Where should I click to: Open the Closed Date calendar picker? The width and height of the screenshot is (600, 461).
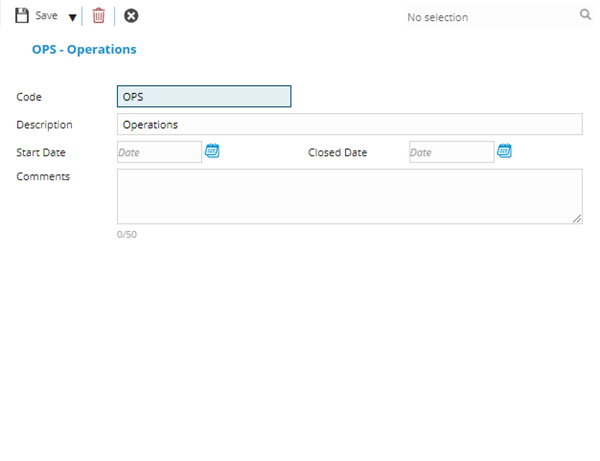[504, 152]
